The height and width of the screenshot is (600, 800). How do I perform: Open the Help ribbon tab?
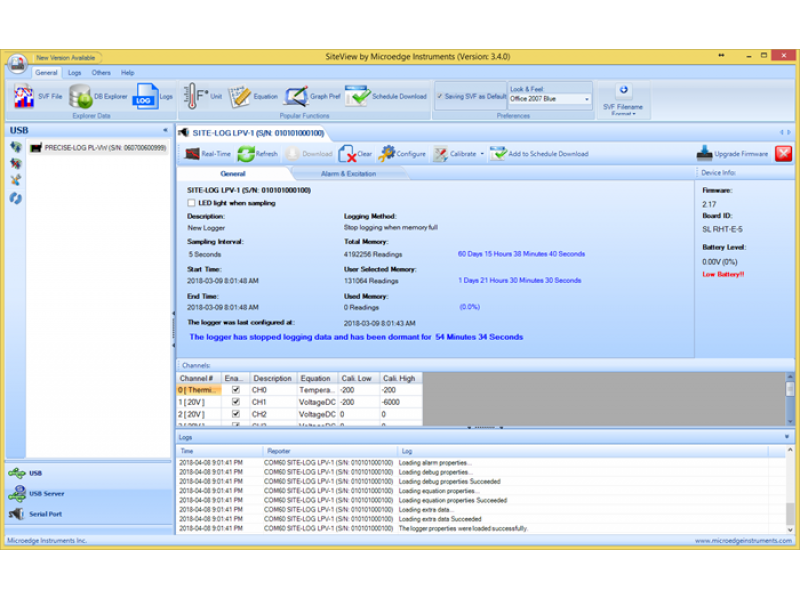128,73
